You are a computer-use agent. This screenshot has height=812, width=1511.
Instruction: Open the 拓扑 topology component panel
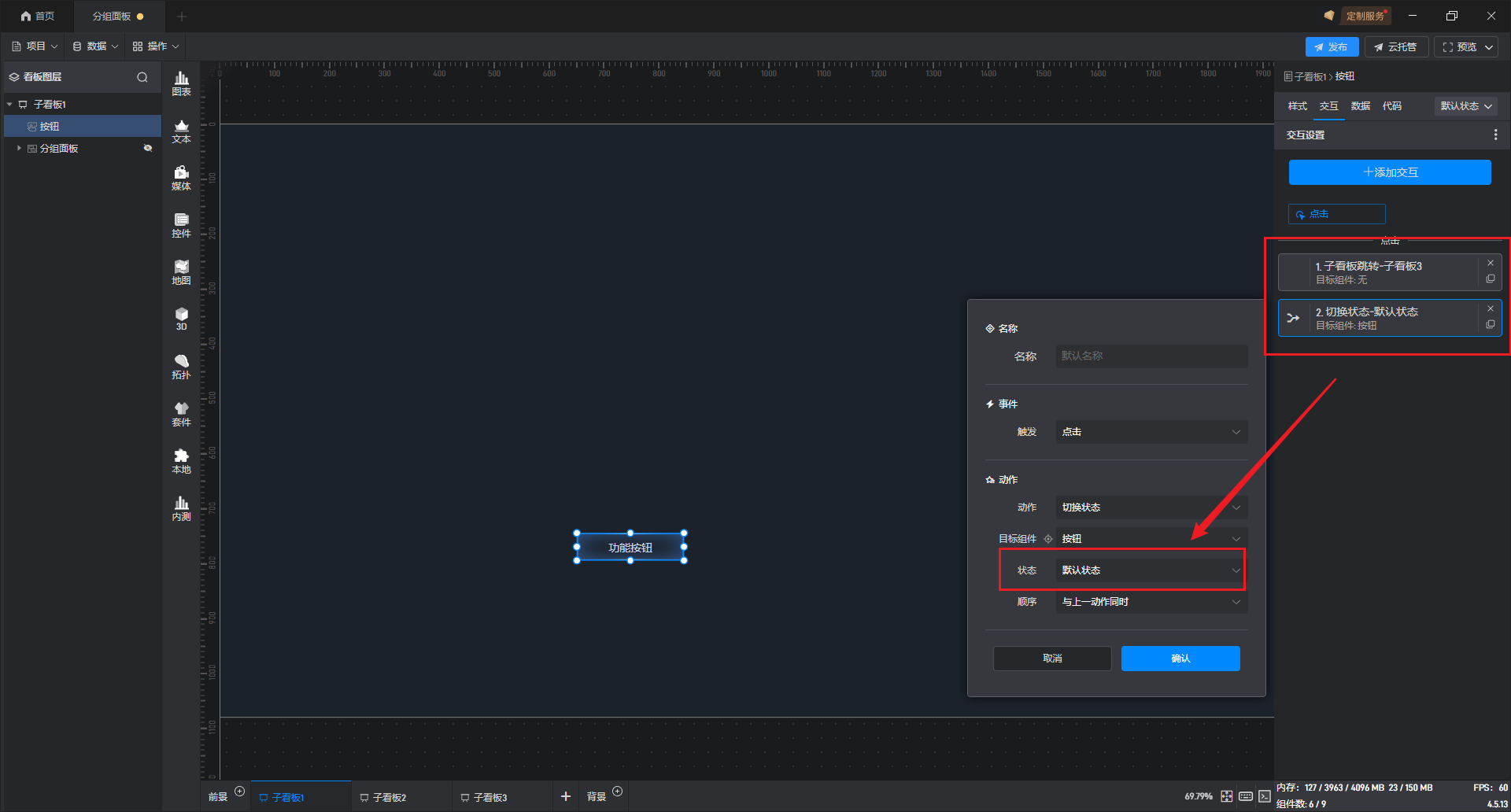[181, 367]
